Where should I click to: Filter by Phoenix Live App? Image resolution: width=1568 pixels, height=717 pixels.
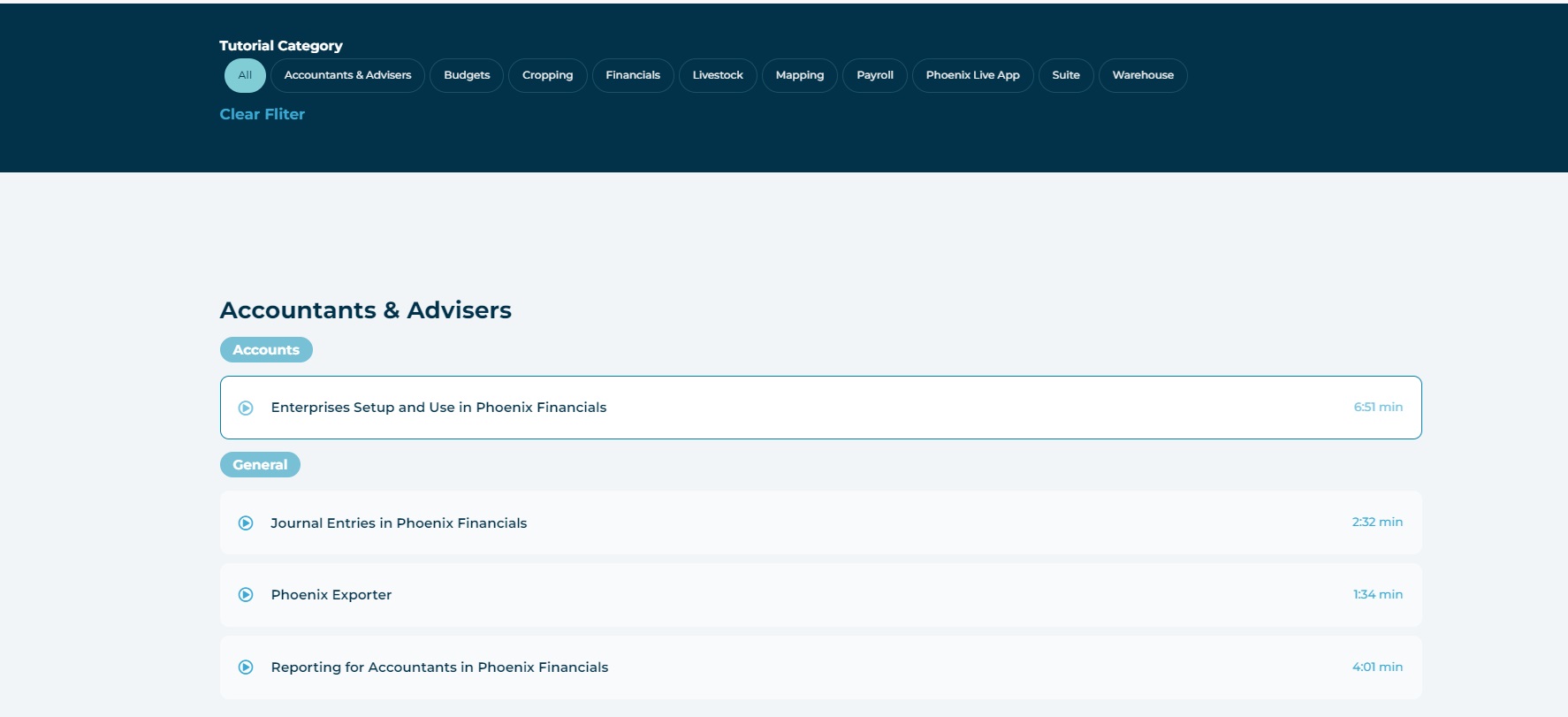click(x=972, y=75)
